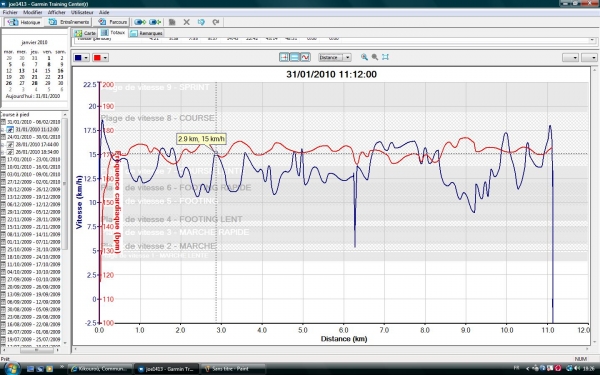This screenshot has height=375, width=600.
Task: Click the fit graph to window icon
Action: point(385,57)
